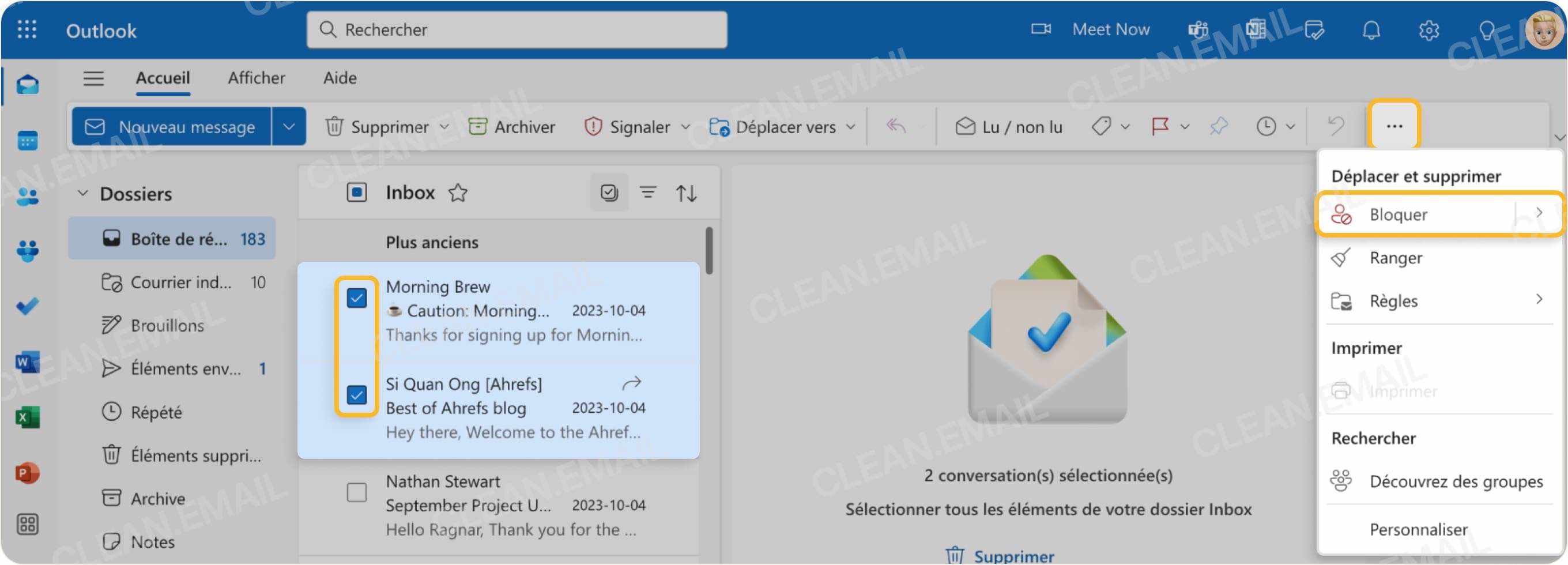This screenshot has height=565, width=1568.
Task: Open the Boîte de réception folder
Action: (x=172, y=238)
